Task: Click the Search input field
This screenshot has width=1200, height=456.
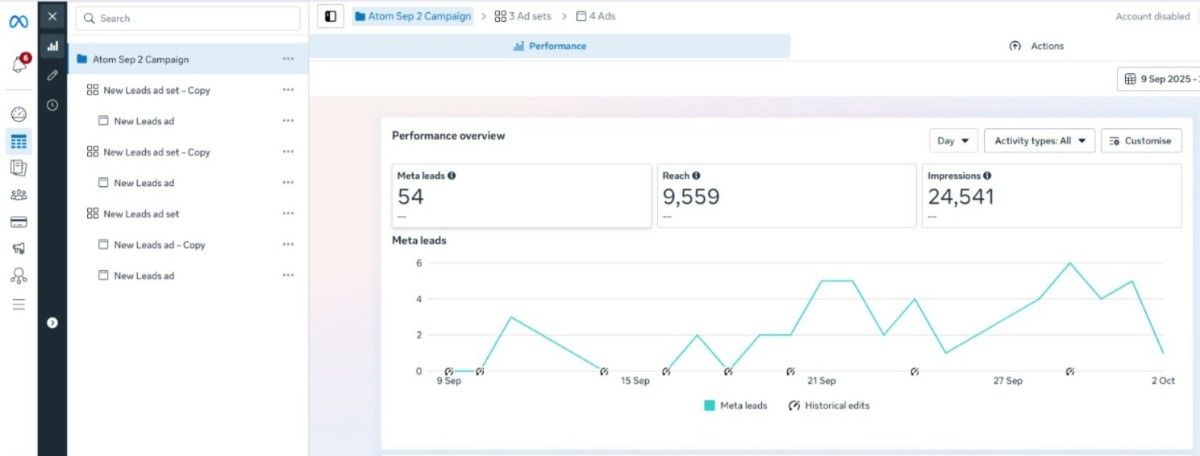Action: tap(188, 18)
